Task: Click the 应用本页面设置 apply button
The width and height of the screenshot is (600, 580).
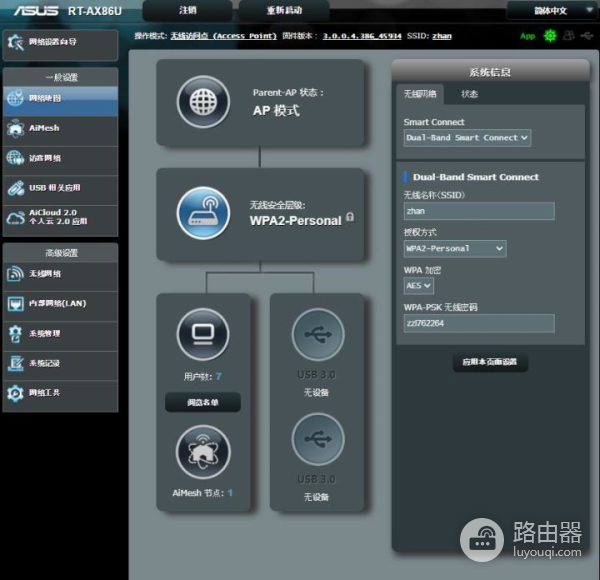Action: coord(489,362)
